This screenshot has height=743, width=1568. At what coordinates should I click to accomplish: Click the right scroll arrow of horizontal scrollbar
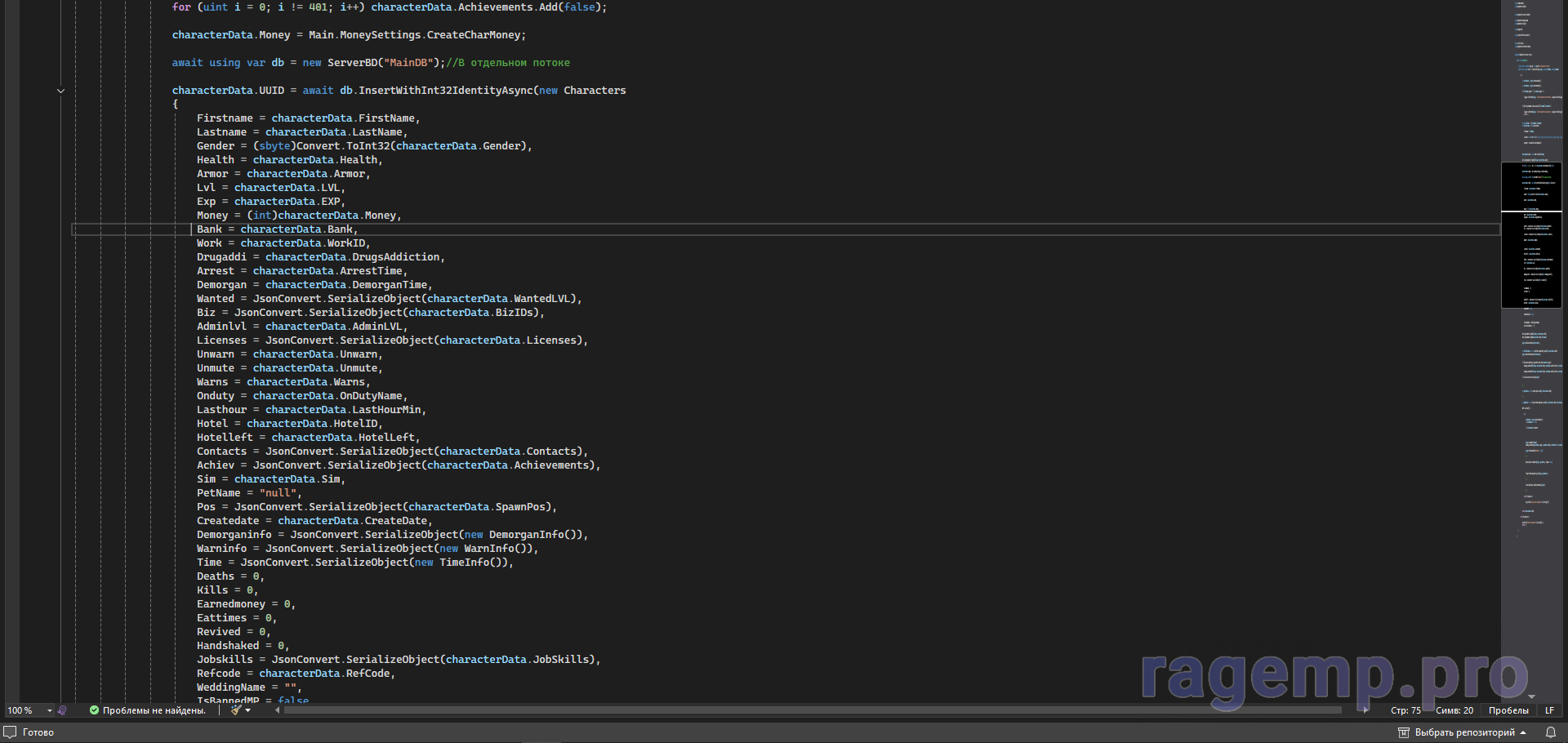pyautogui.click(x=1365, y=710)
